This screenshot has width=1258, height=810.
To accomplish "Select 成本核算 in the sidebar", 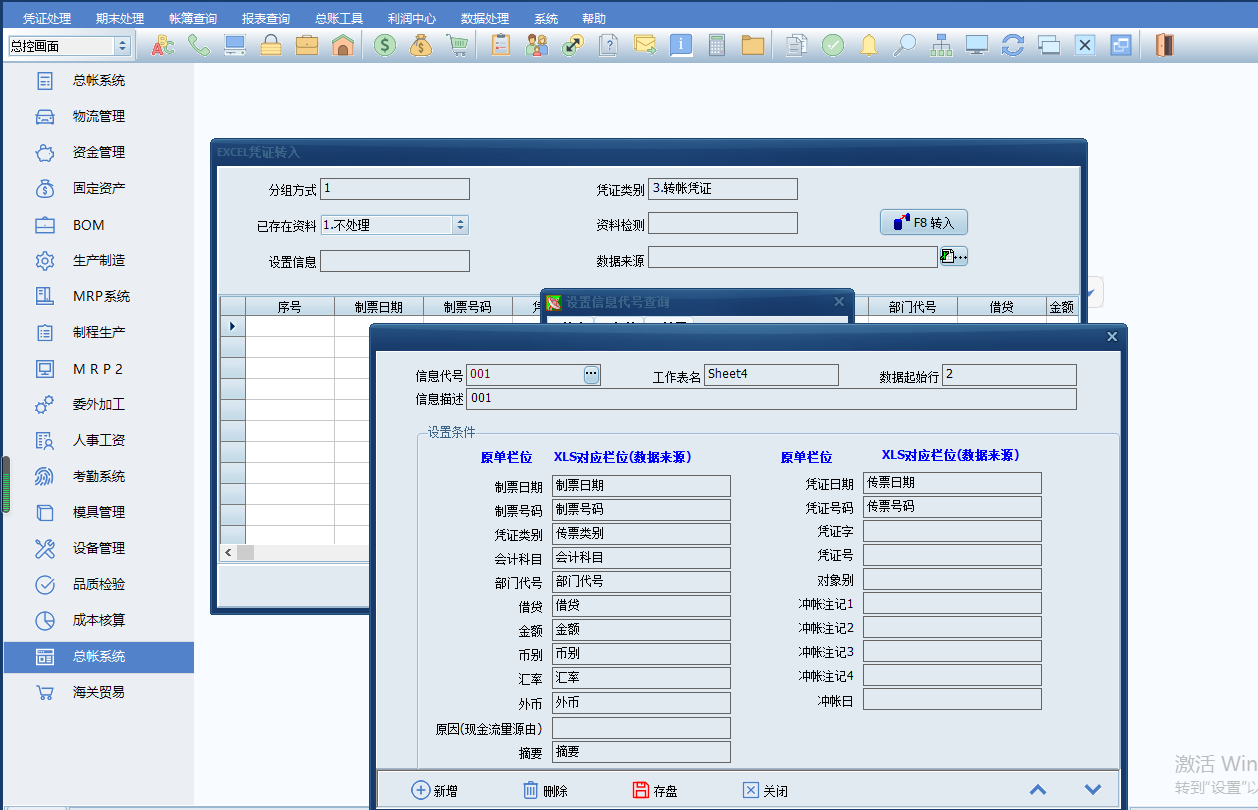I will pyautogui.click(x=99, y=620).
